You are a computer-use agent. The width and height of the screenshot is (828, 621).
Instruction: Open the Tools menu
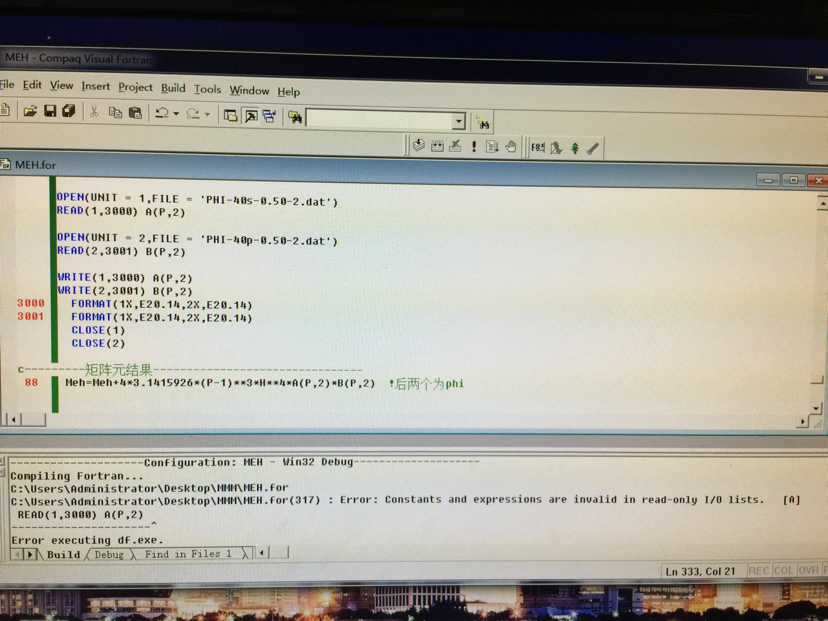208,89
